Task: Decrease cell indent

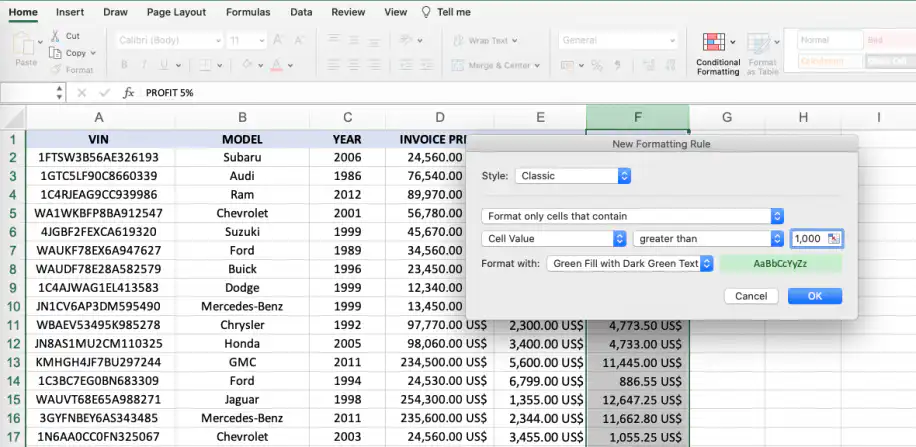Action: (407, 65)
